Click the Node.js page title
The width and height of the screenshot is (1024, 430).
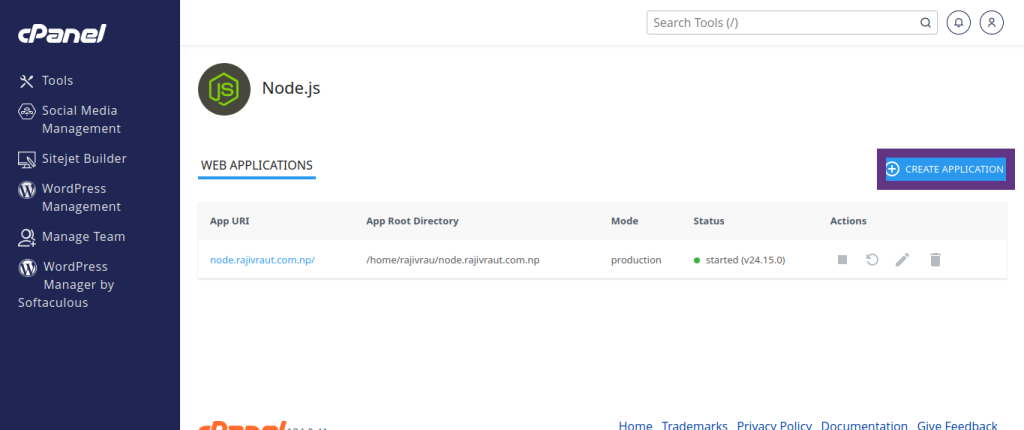[x=291, y=88]
